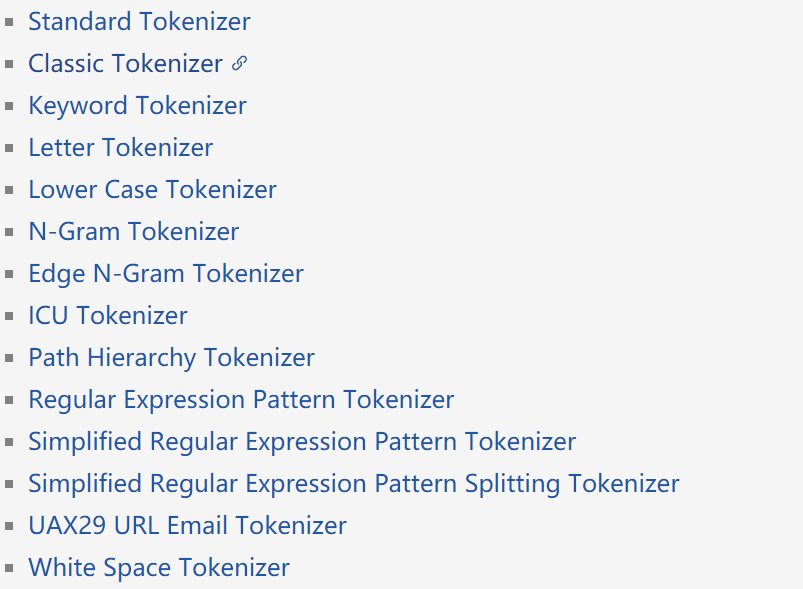Open the Path Hierarchy Tokenizer link
The height and width of the screenshot is (589, 803).
[171, 357]
